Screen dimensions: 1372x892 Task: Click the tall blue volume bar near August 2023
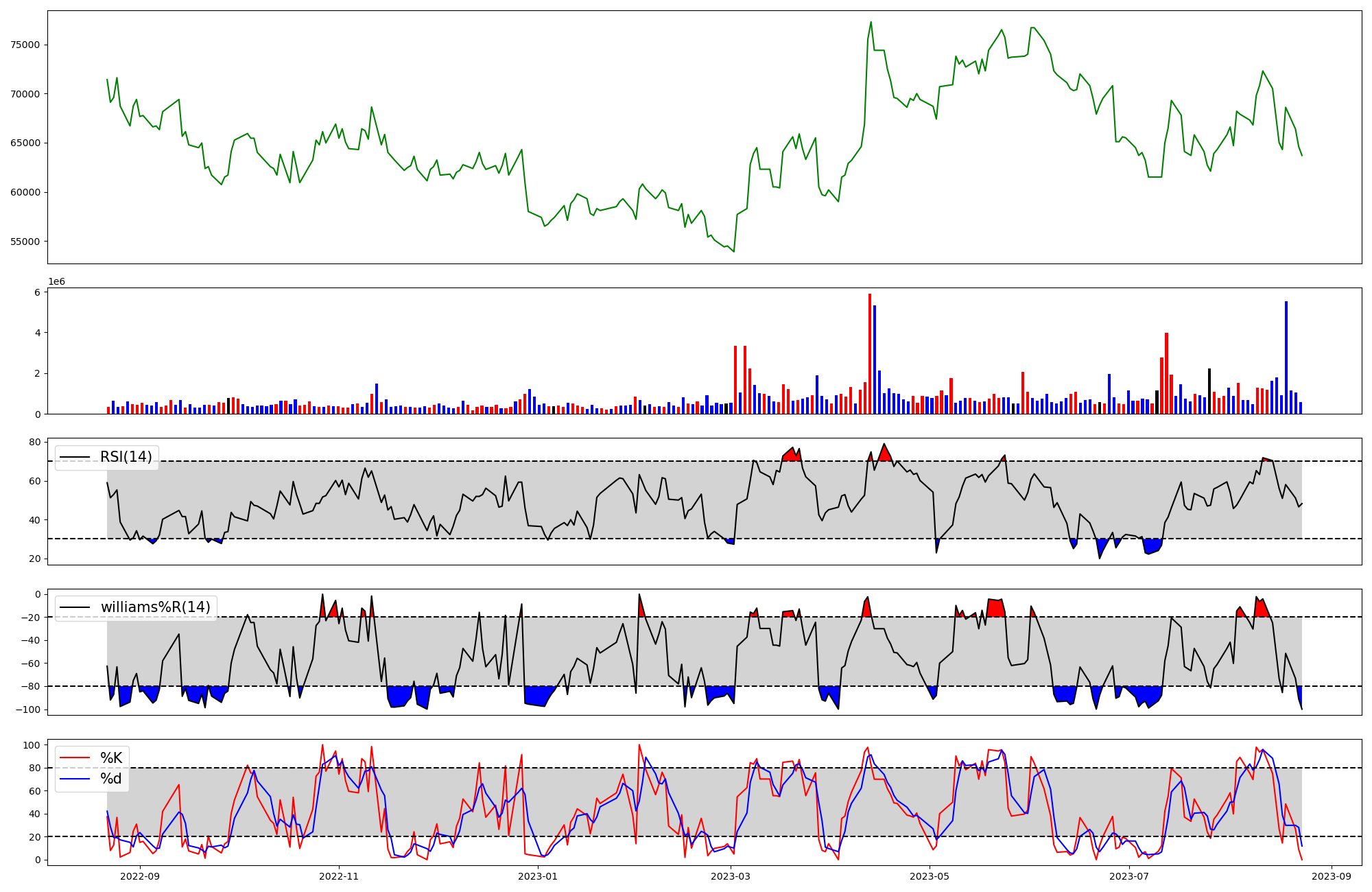click(1286, 357)
